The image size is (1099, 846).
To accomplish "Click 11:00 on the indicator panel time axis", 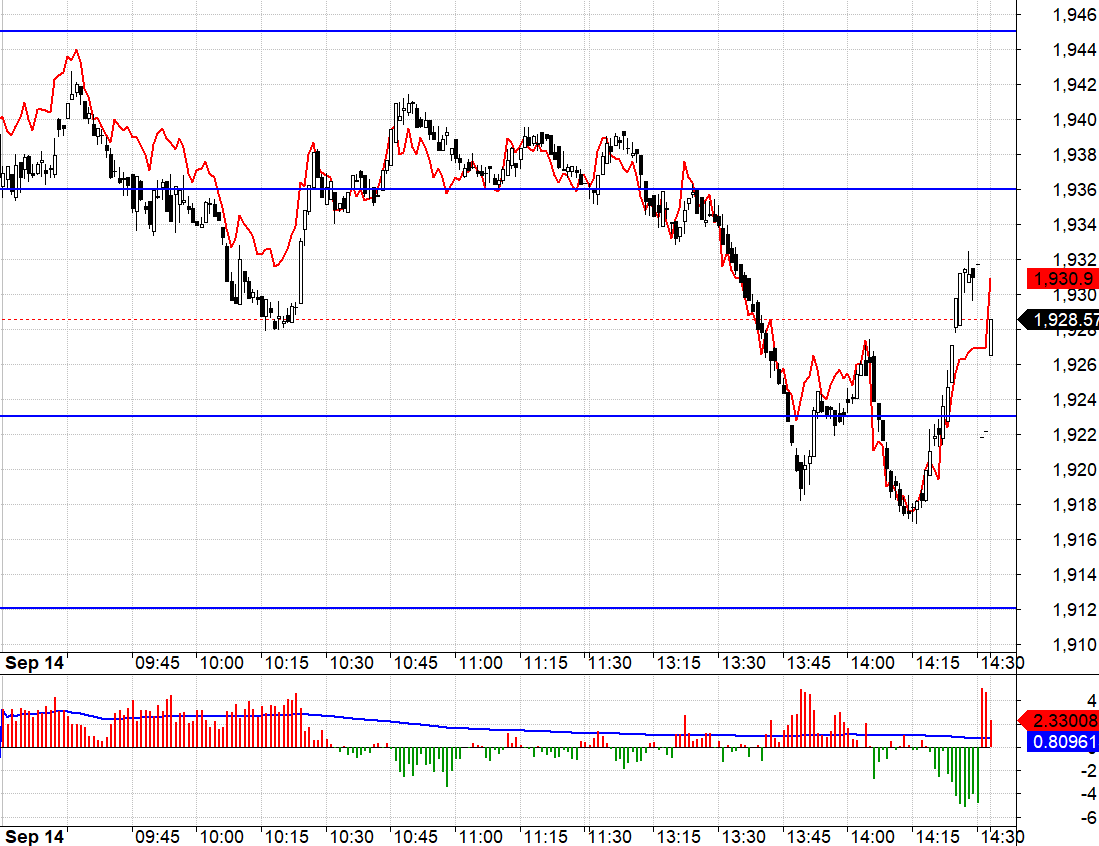I will click(x=481, y=837).
